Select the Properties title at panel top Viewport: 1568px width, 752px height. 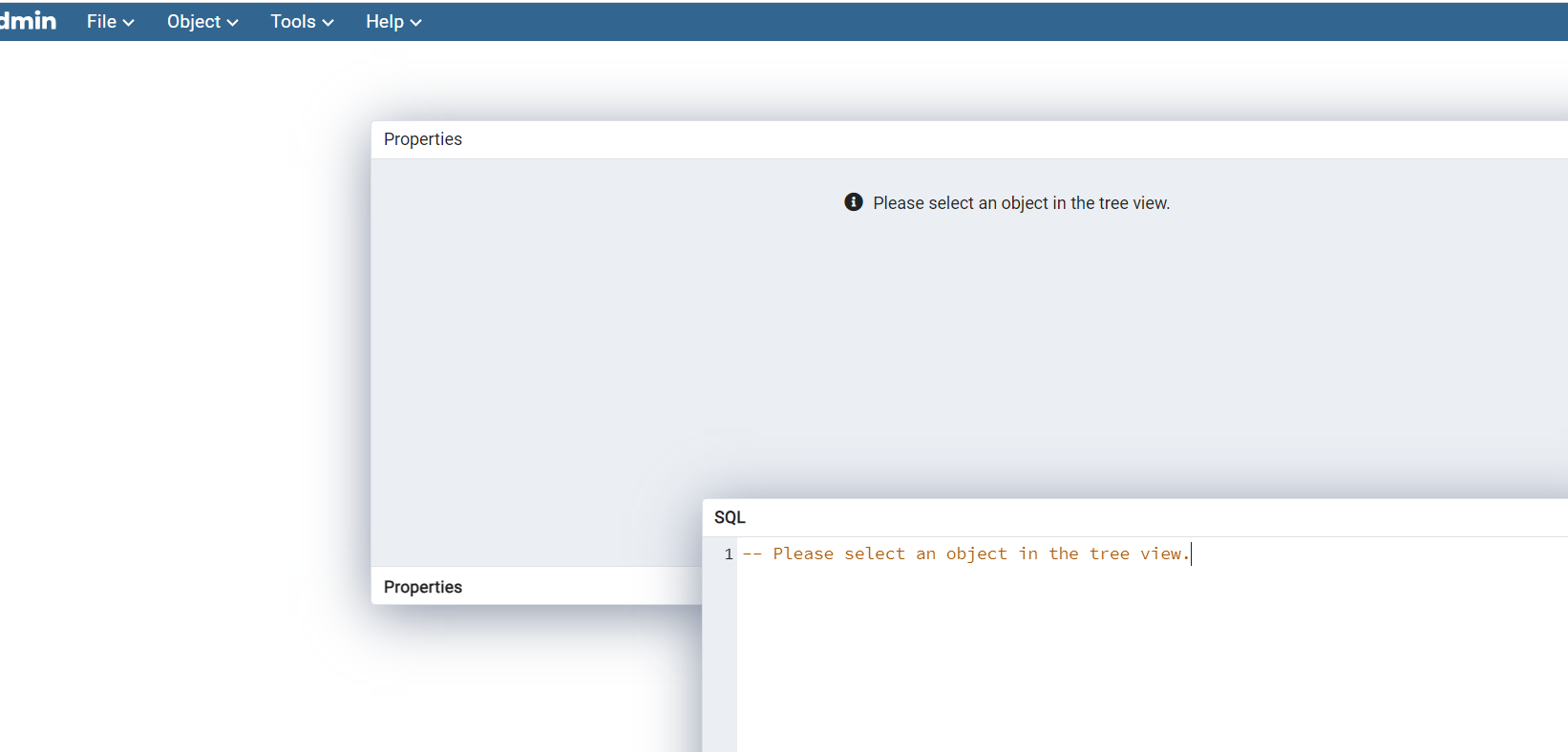click(423, 139)
